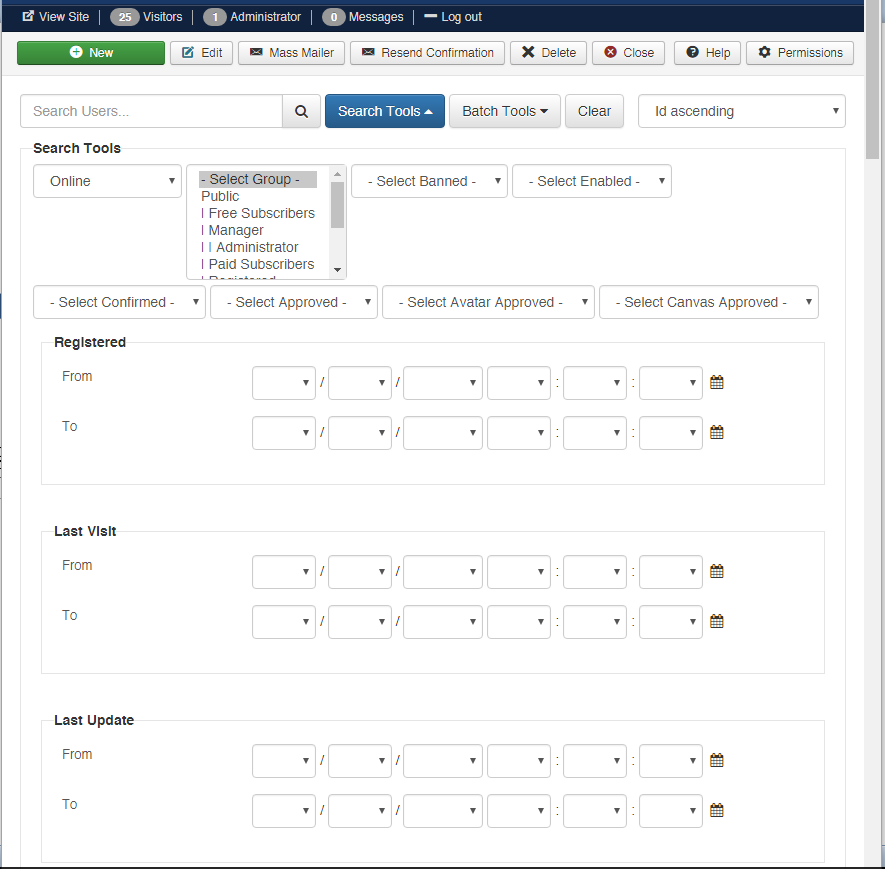Open last time dropdown of Registered To

671,433
